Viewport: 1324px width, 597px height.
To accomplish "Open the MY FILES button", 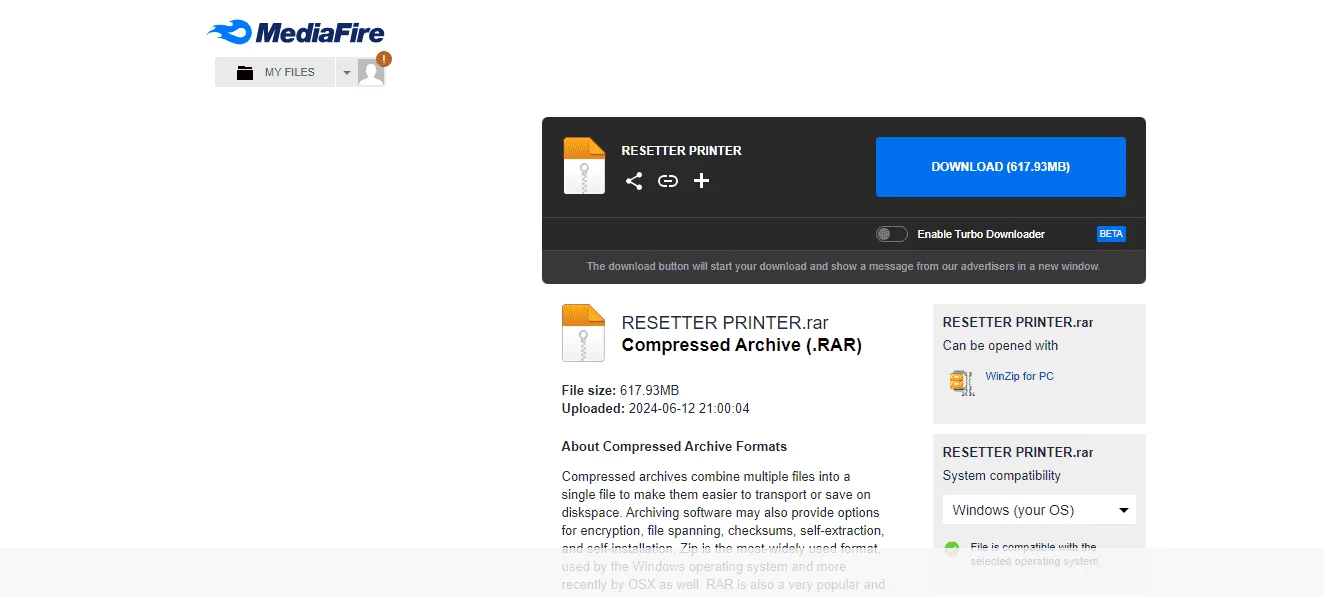I will point(275,72).
